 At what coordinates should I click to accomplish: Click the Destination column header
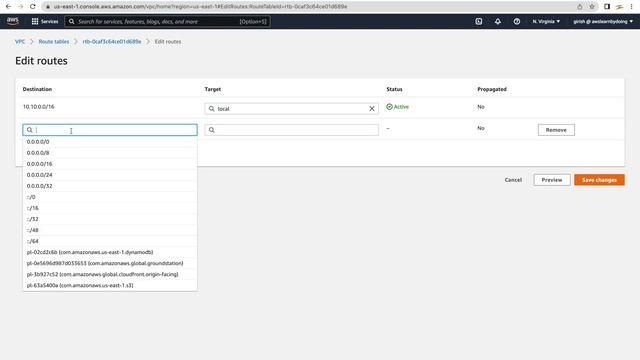tap(37, 89)
